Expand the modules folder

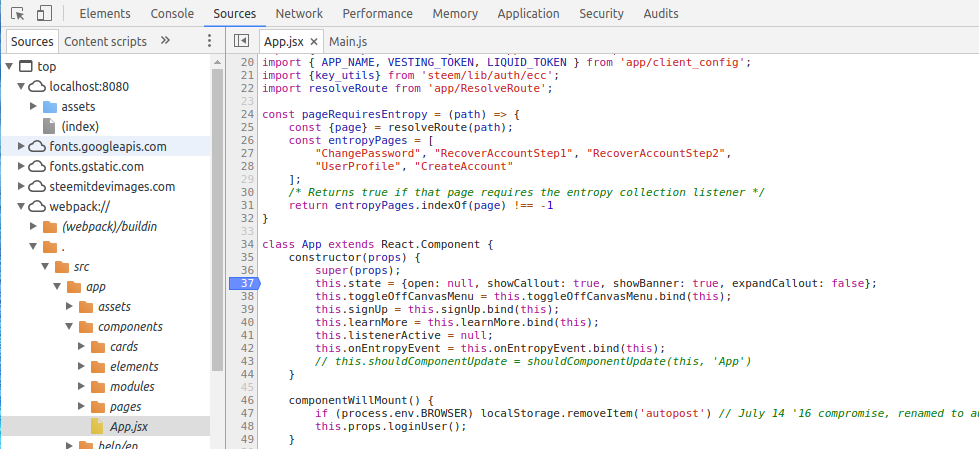(81, 386)
